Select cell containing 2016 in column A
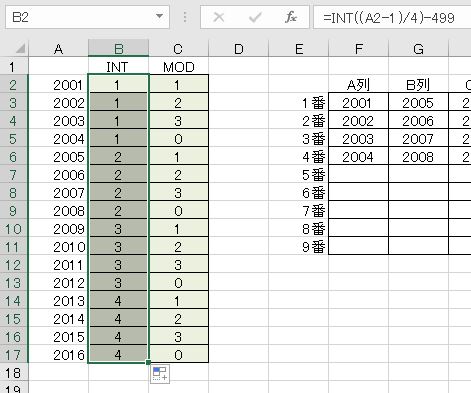471x393 pixels. 59,355
